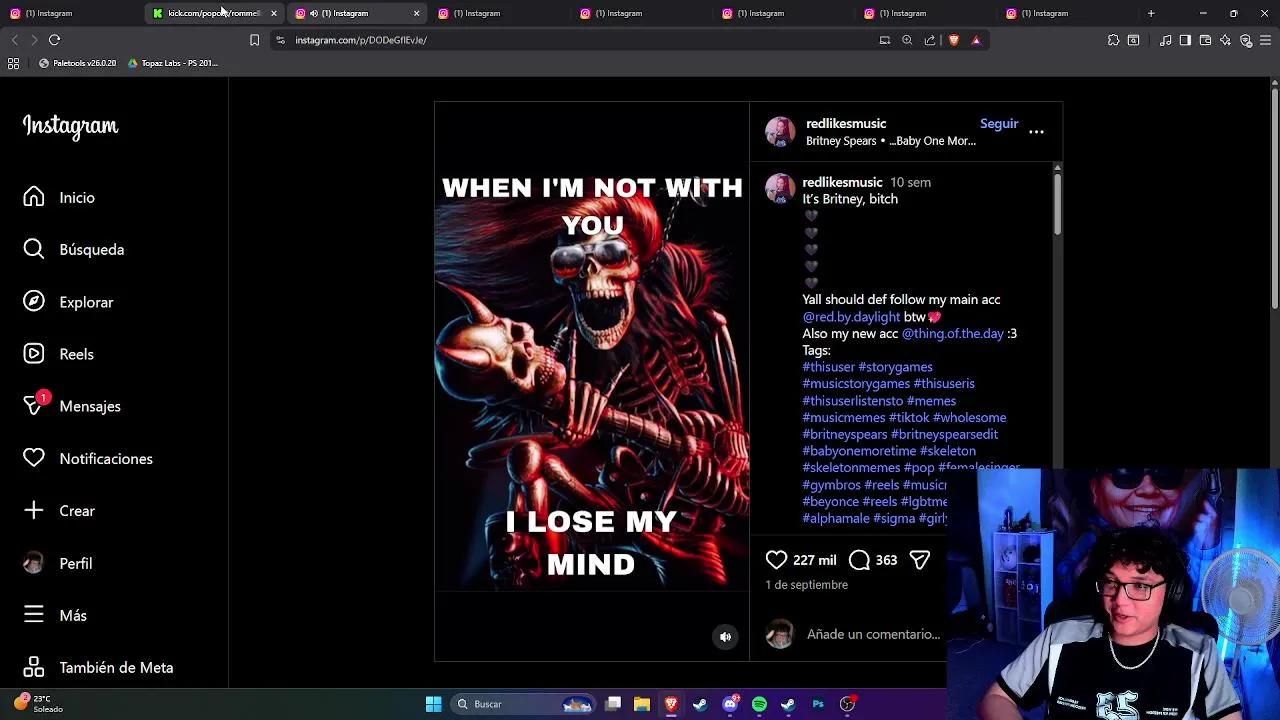The width and height of the screenshot is (1280, 720).
Task: Open Leo AI sparkle icon
Action: click(x=1225, y=40)
